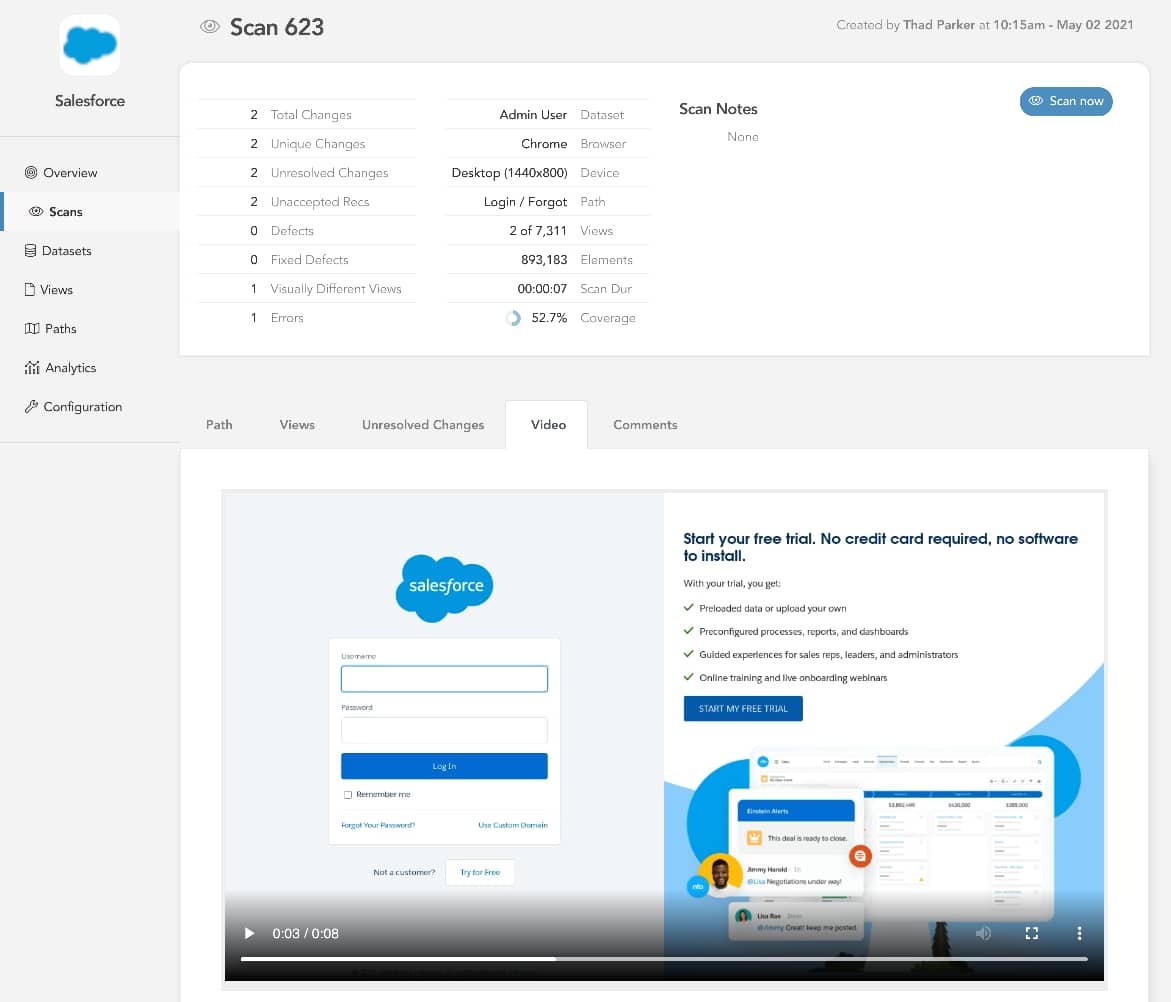1171x1002 pixels.
Task: Click the Datasets database icon
Action: (x=30, y=251)
